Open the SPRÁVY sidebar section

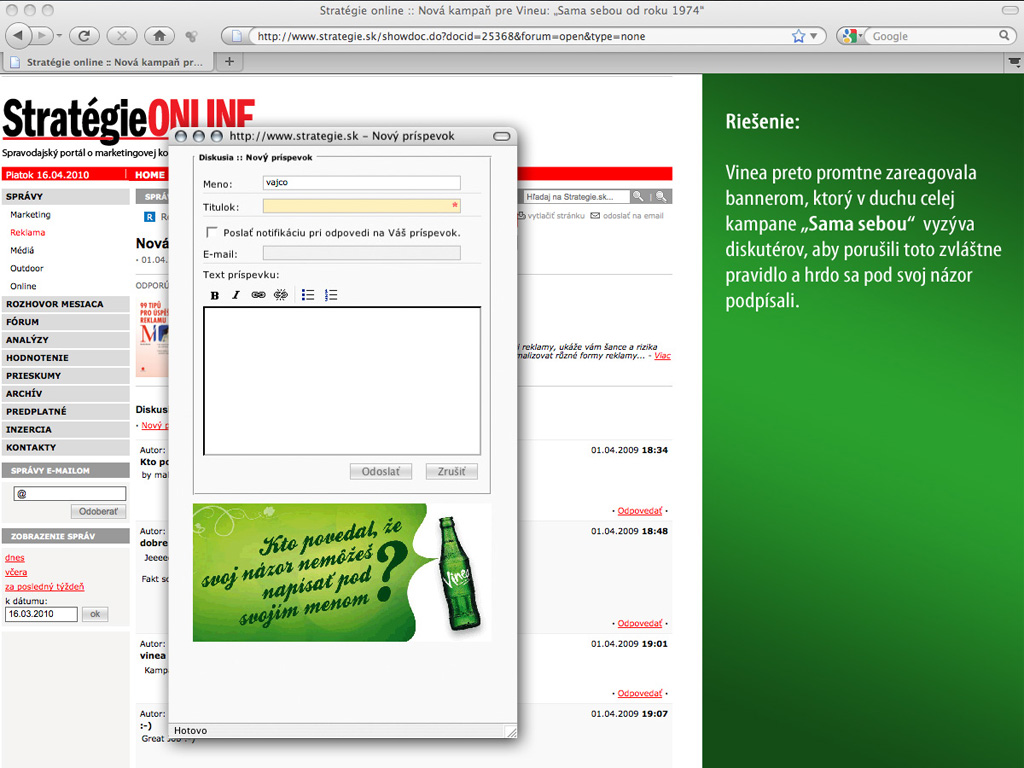coord(66,196)
